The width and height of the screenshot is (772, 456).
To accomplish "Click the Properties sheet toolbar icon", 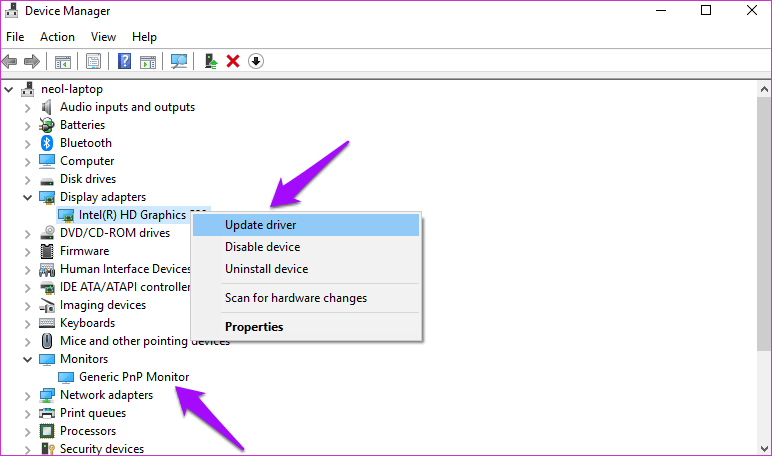I will coord(93,62).
